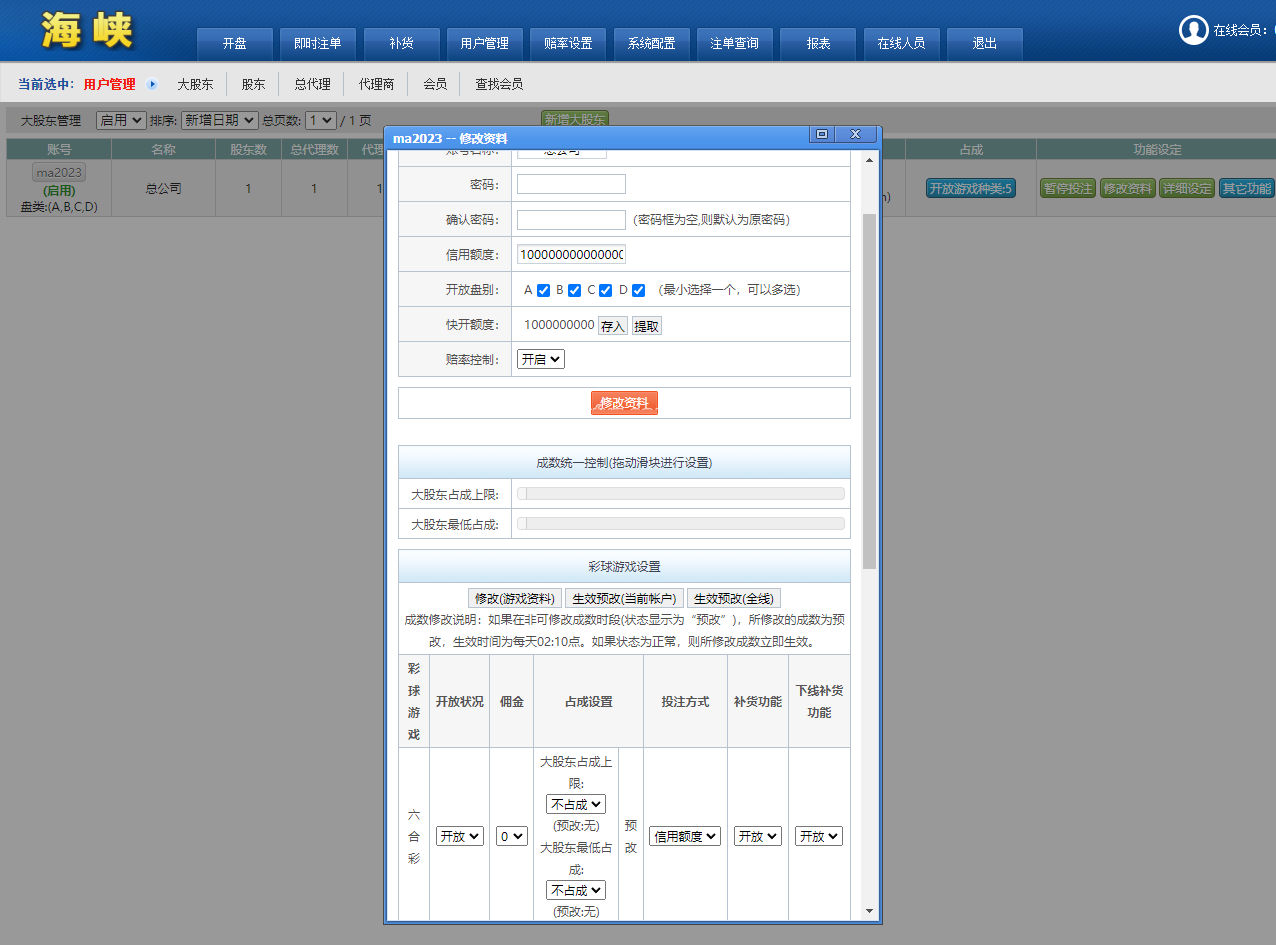Toggle the C 盘别 checkbox
The height and width of the screenshot is (945, 1276).
pos(605,290)
